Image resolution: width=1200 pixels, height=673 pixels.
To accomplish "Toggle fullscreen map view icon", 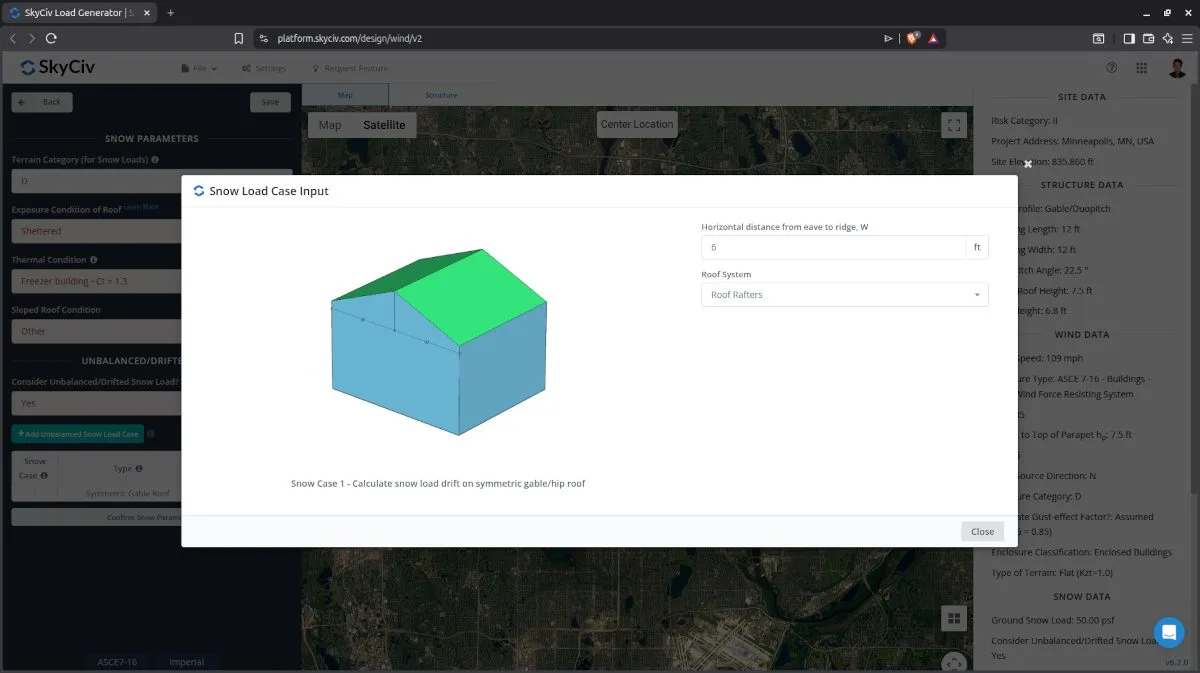I will click(x=953, y=125).
